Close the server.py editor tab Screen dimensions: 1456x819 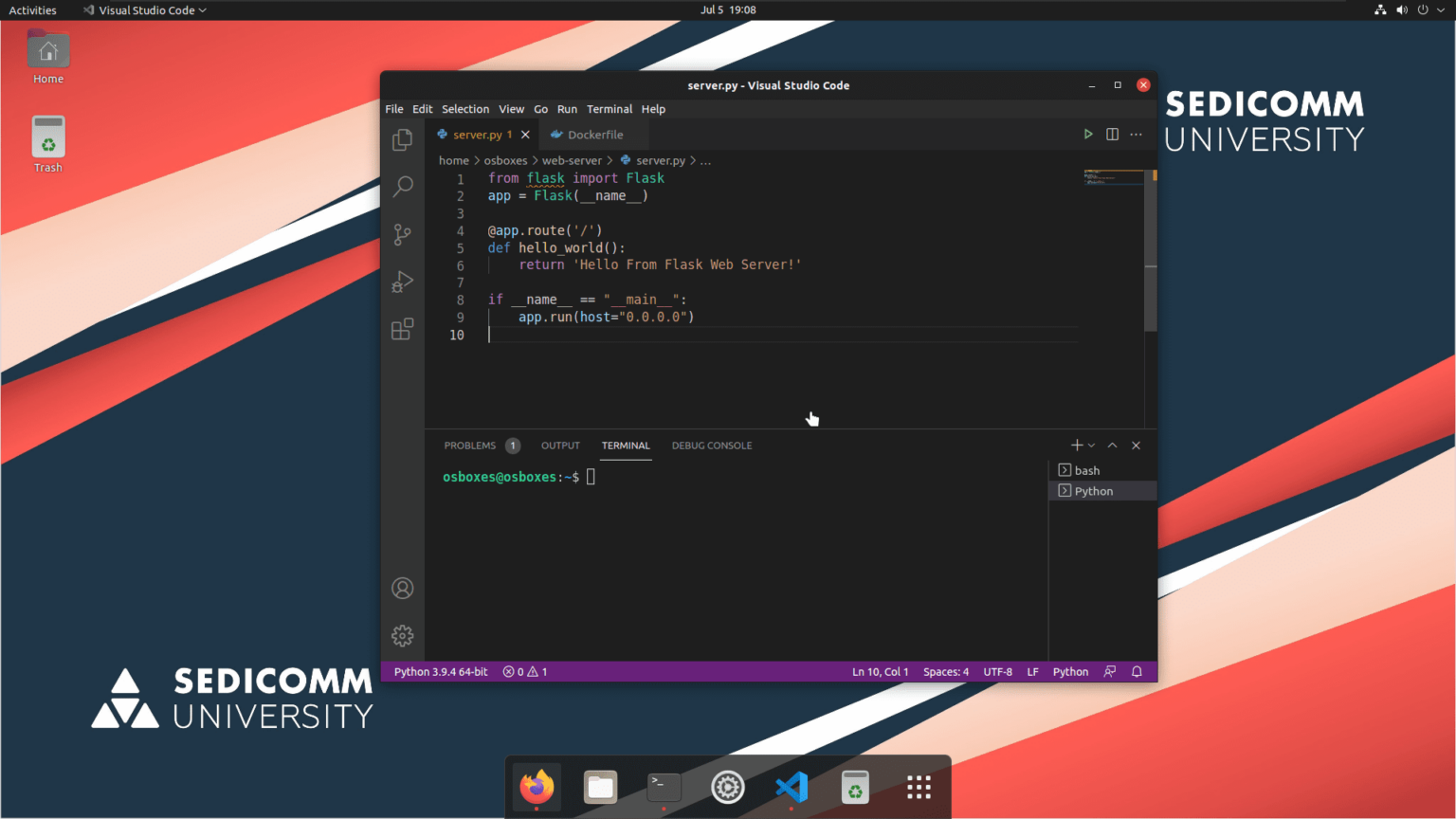[x=525, y=135]
